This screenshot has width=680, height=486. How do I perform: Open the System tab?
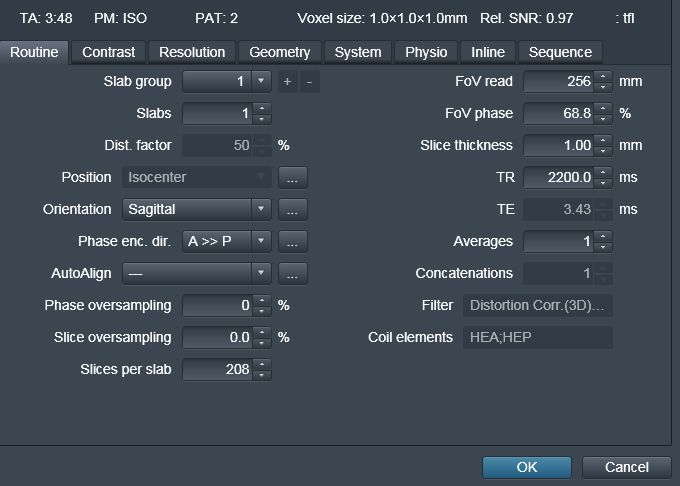pyautogui.click(x=358, y=52)
